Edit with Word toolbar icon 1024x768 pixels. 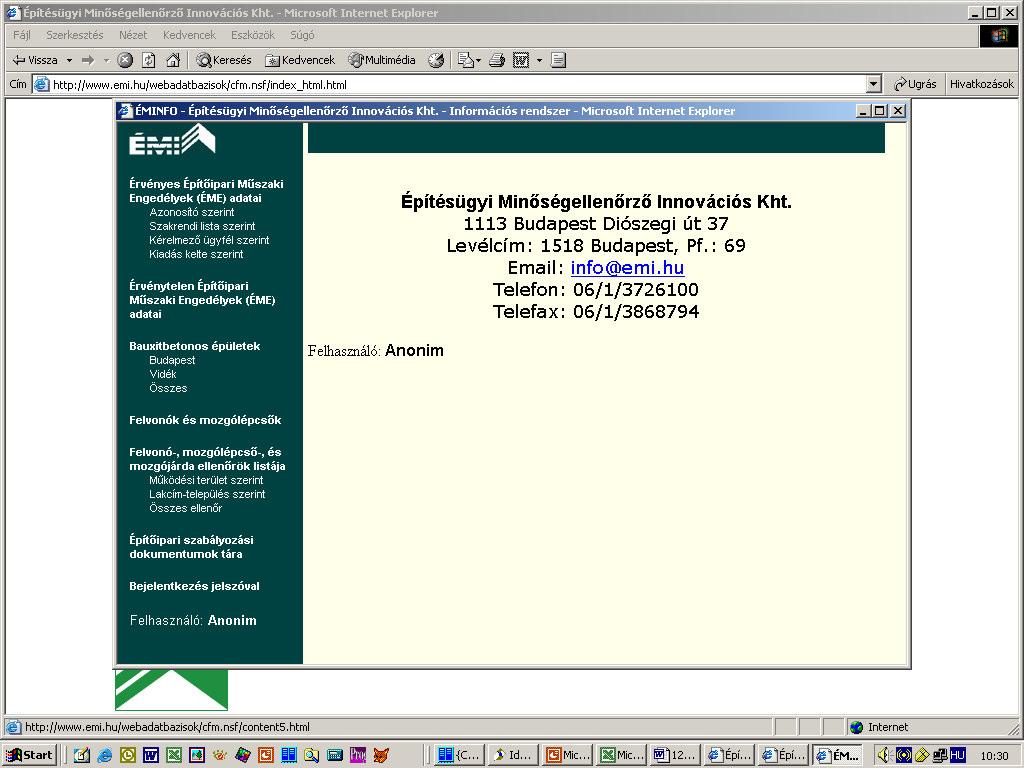(x=521, y=60)
